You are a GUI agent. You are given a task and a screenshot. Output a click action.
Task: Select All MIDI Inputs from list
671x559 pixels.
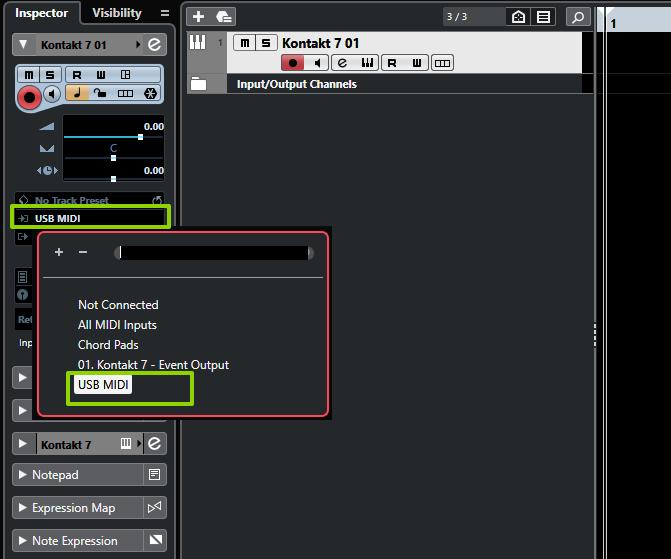click(x=117, y=325)
